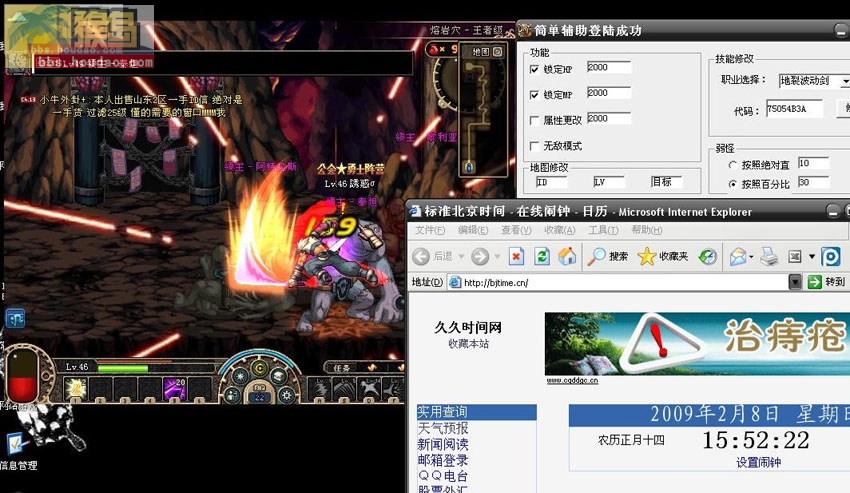Click the 治痔疮 banner advertisement
This screenshot has width=850, height=493.
coord(697,343)
